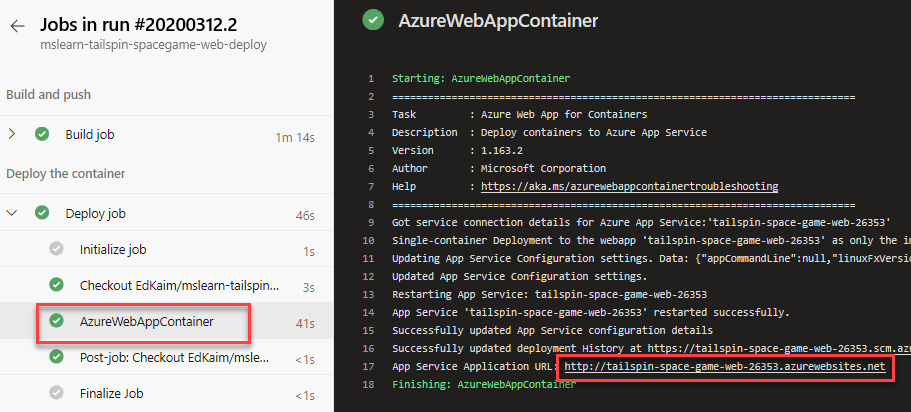Click gray status icon beside Finalize Job
Viewport: 911px width, 412px height.
pos(56,393)
